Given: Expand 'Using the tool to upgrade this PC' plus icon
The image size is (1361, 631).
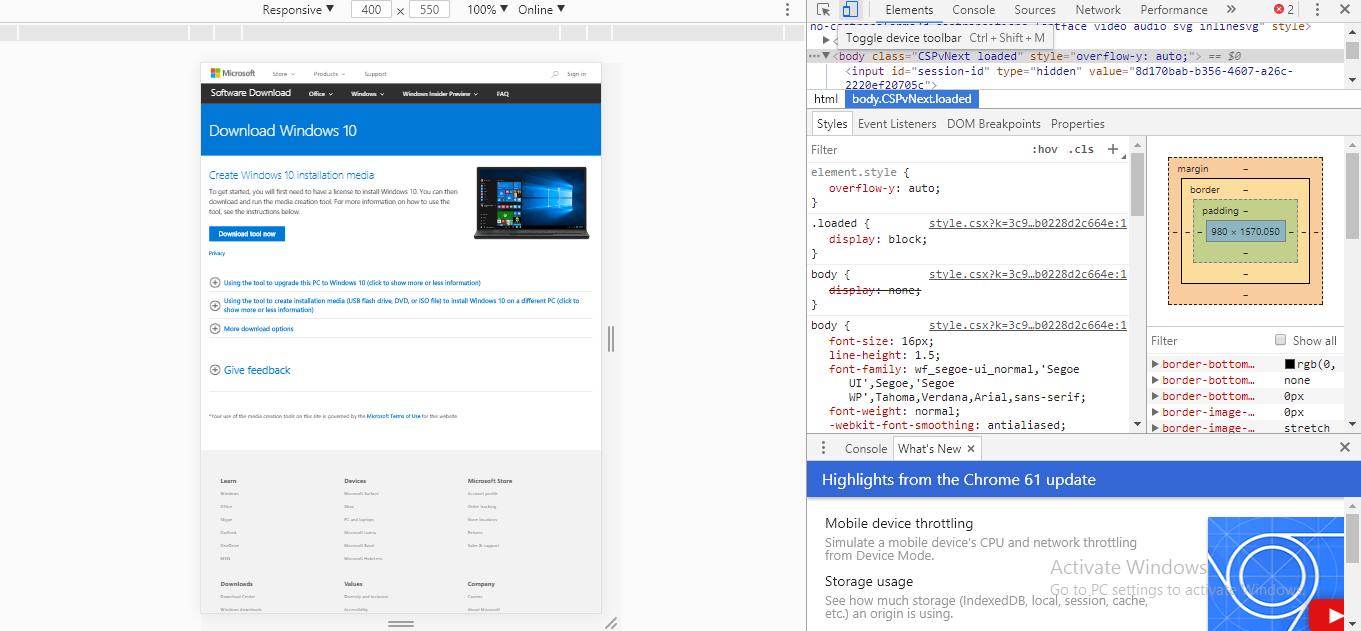Looking at the screenshot, I should click(x=215, y=283).
